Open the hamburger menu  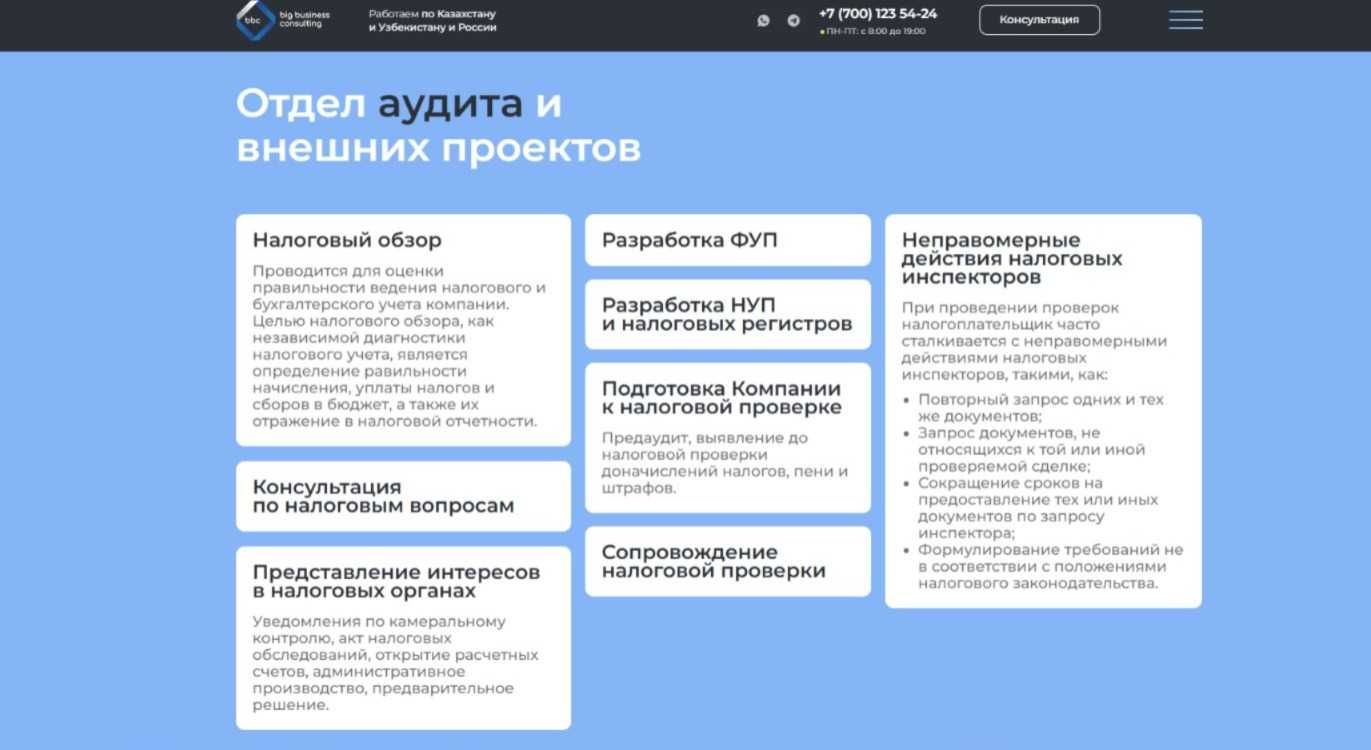1186,20
